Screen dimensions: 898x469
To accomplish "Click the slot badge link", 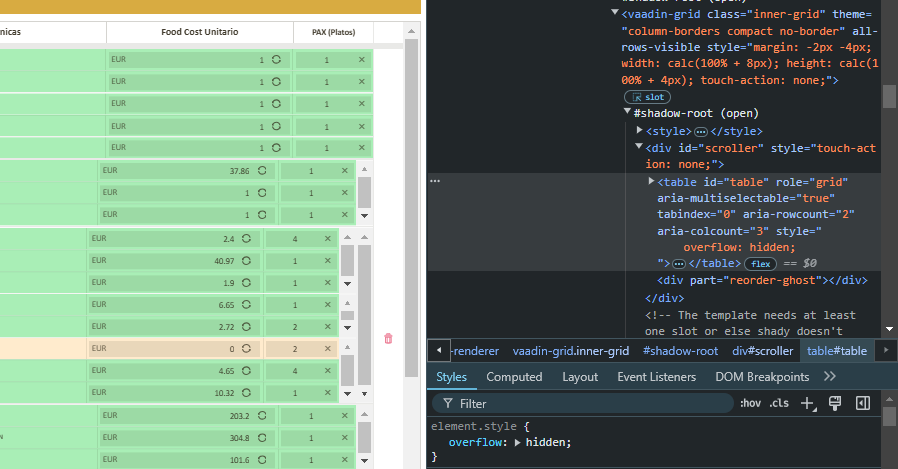I will (x=647, y=97).
